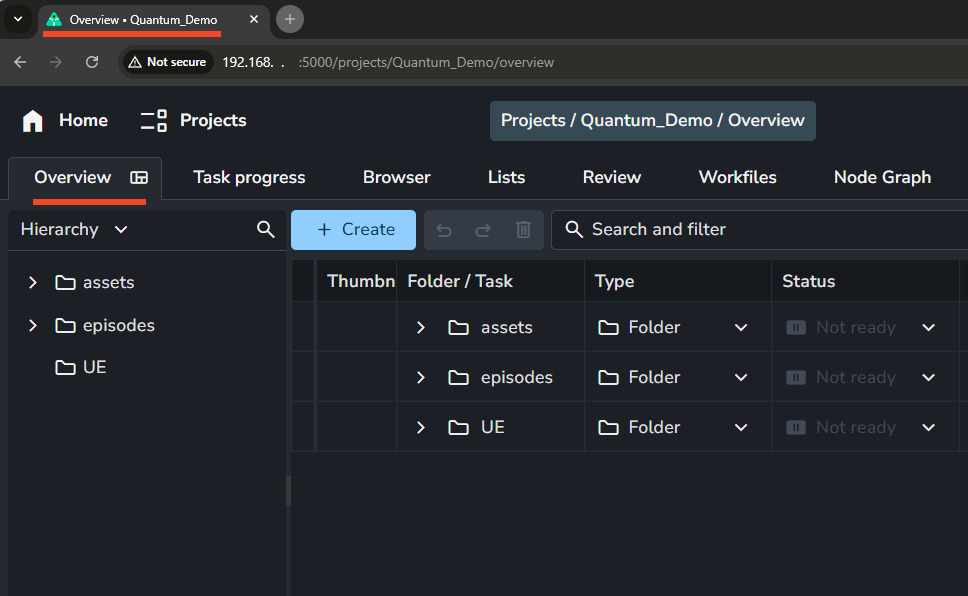Click UE name in table row
The height and width of the screenshot is (596, 968).
493,427
